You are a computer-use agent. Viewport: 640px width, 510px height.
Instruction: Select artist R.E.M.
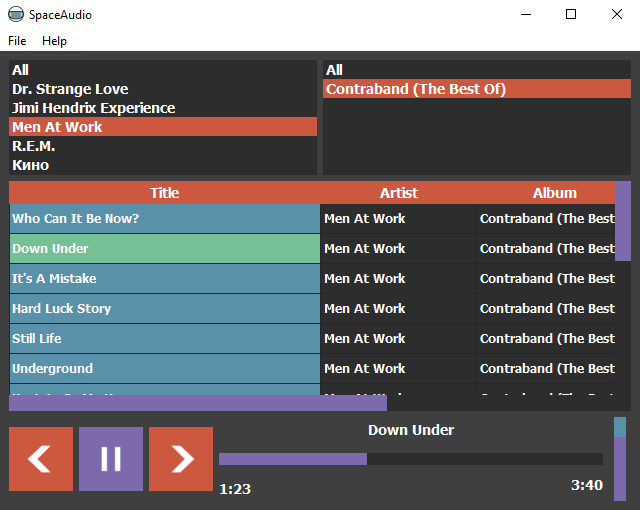coord(163,146)
